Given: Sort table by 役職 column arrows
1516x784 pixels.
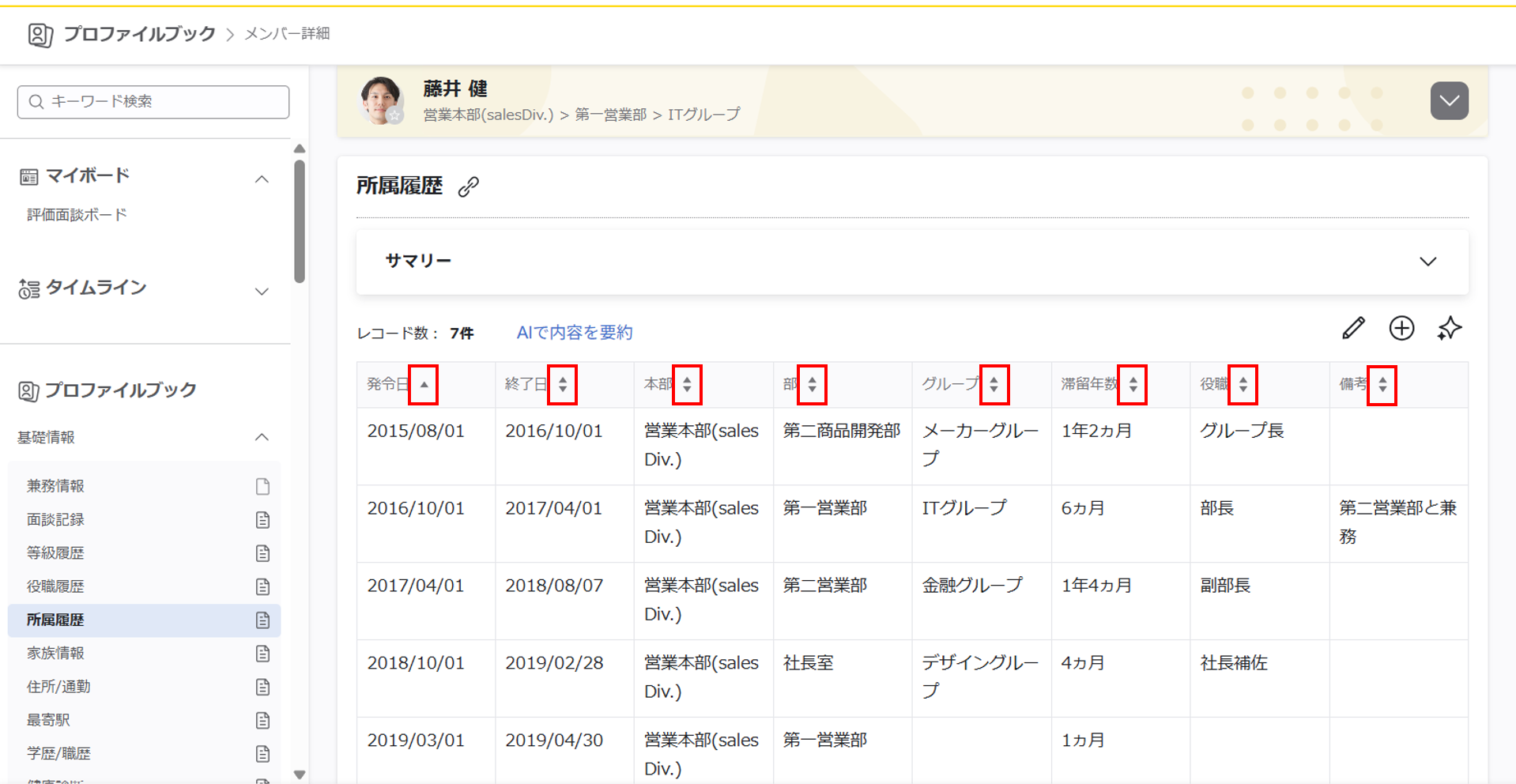Looking at the screenshot, I should 1243,385.
